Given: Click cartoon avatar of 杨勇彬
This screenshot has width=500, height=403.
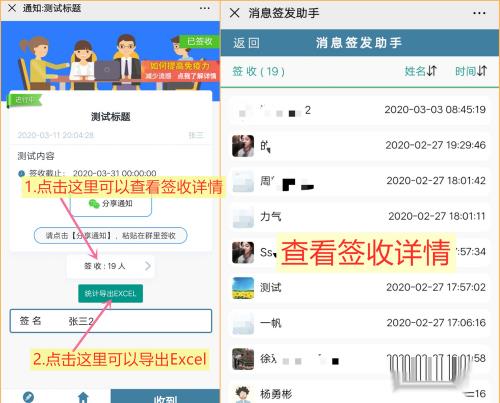Looking at the screenshot, I should [x=243, y=394].
